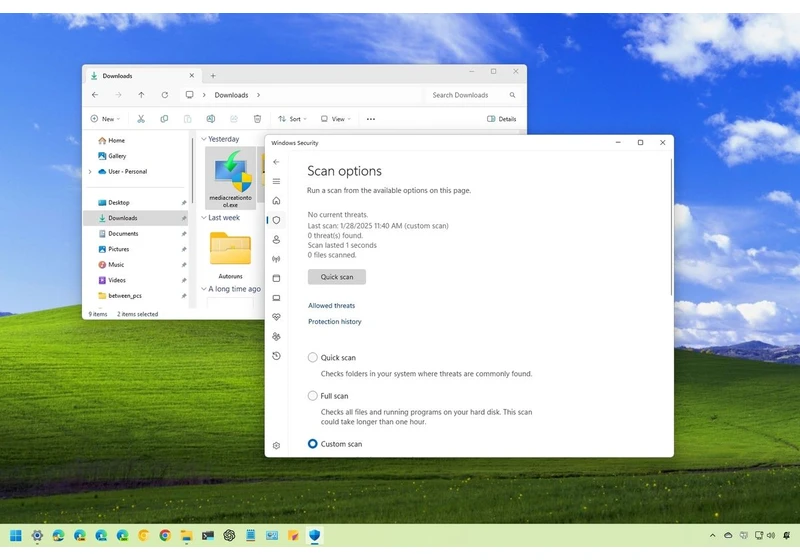Open Terminal from the taskbar

point(208,535)
